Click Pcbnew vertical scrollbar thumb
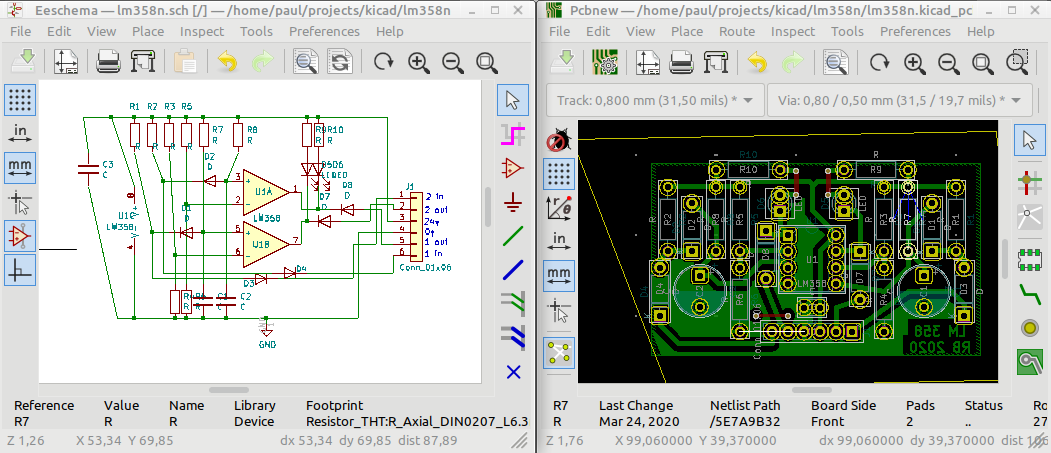This screenshot has width=1051, height=453. (x=1005, y=259)
